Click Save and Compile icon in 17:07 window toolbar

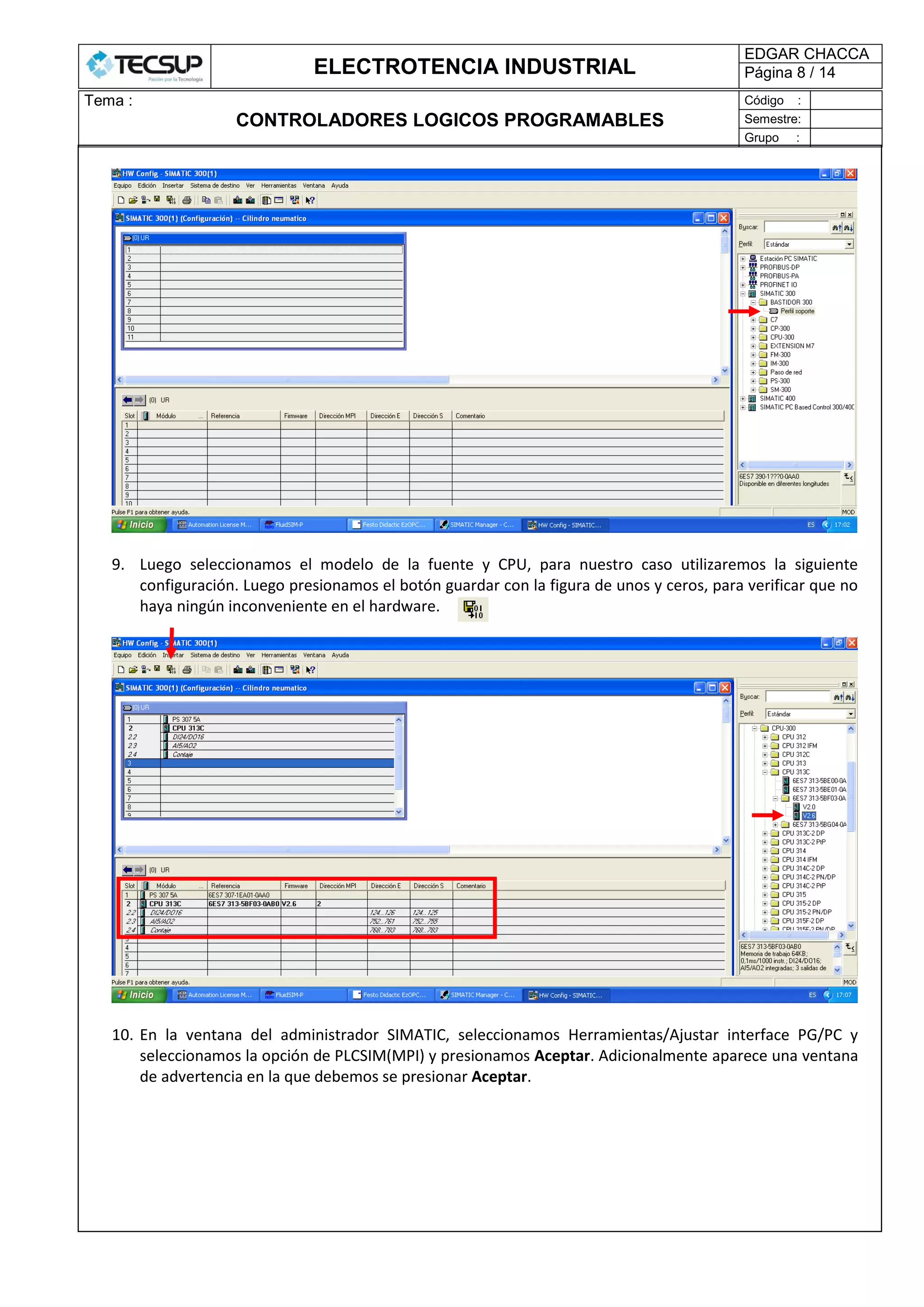pyautogui.click(x=171, y=670)
